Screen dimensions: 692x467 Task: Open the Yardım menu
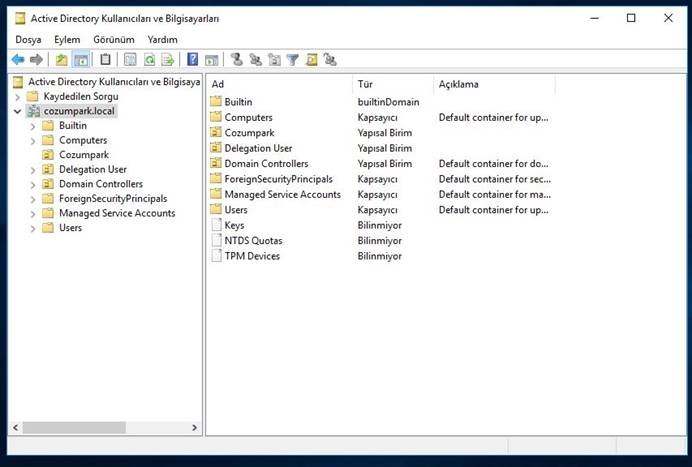[x=162, y=39]
